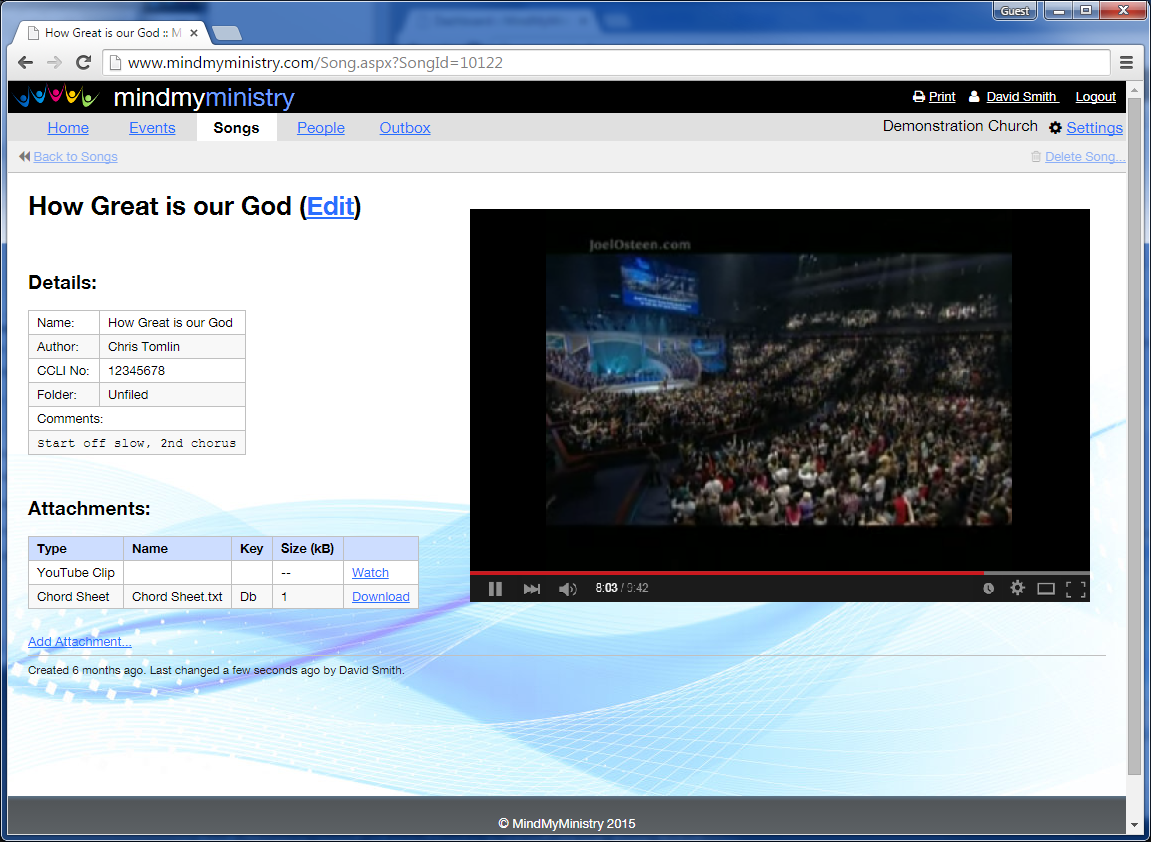The image size is (1151, 842).
Task: Mute the video player volume
Action: [x=567, y=589]
